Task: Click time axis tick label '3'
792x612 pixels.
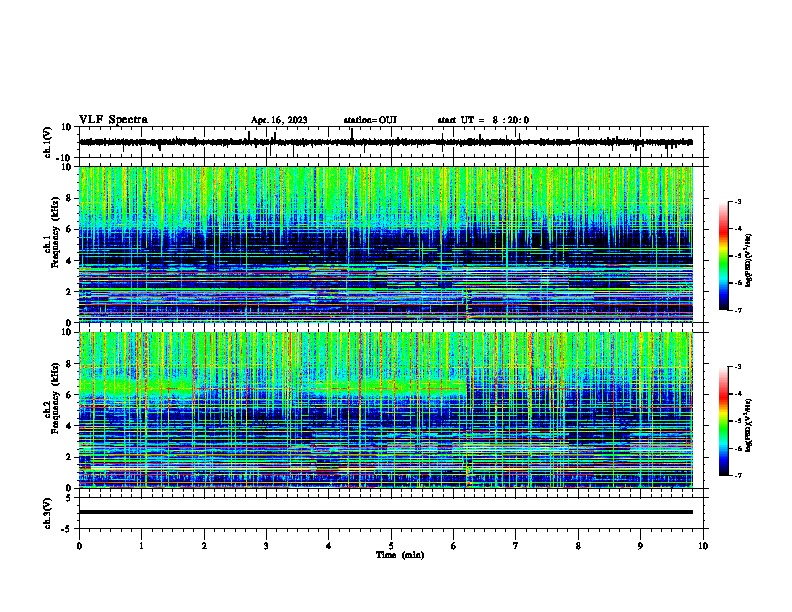Action: (x=266, y=546)
